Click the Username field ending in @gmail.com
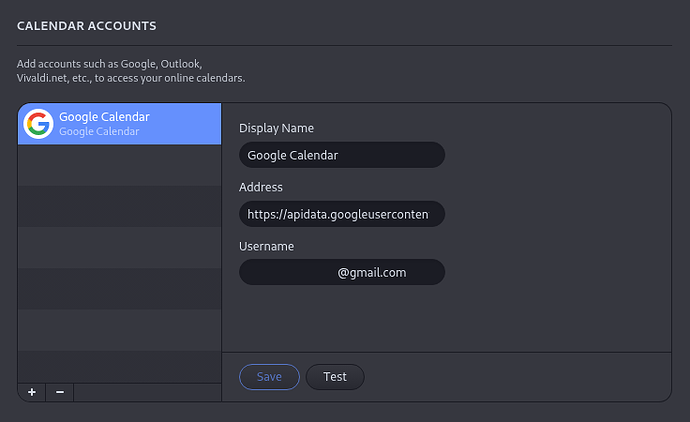690x422 pixels. coord(341,272)
